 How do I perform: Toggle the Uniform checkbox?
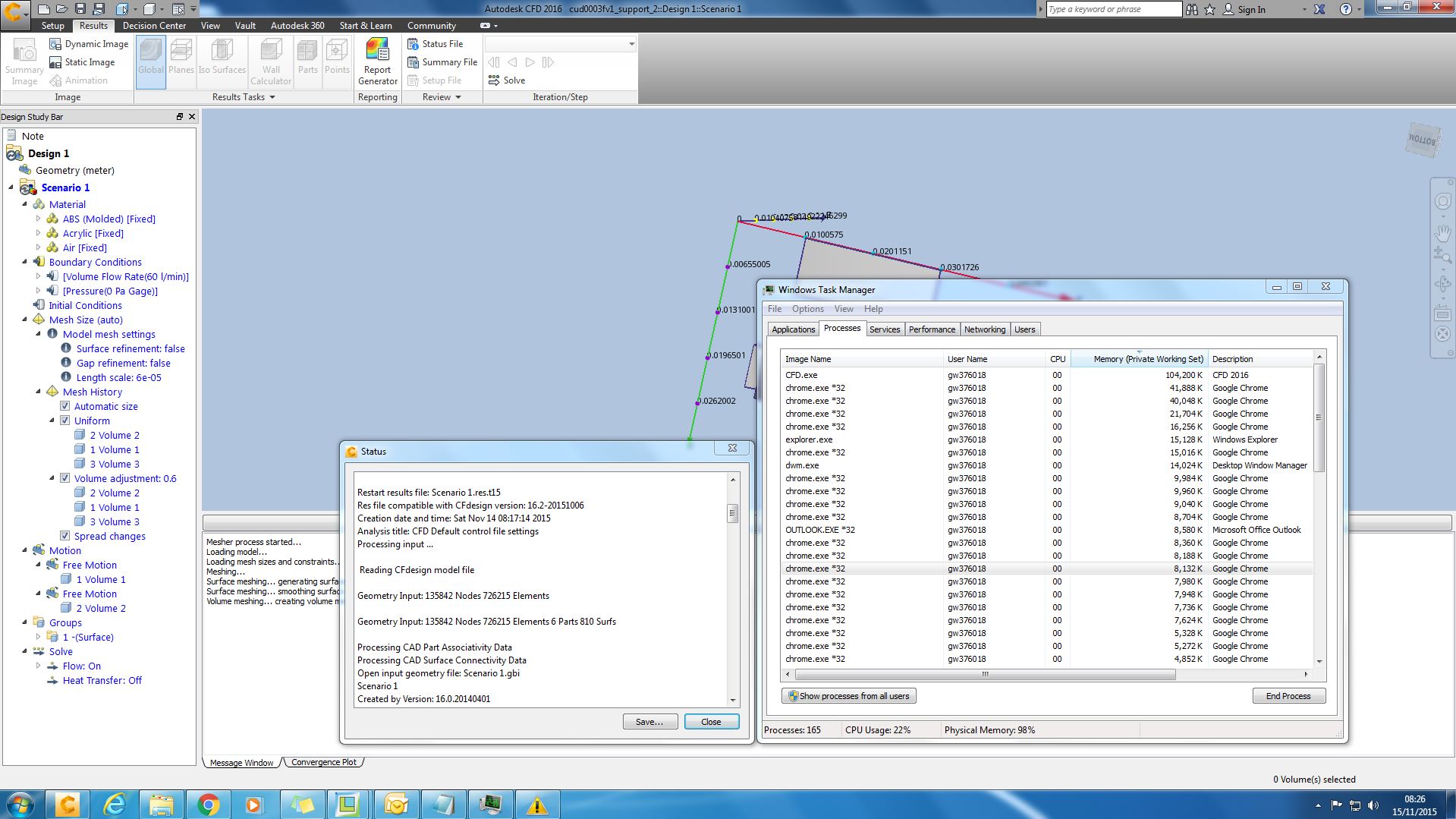pyautogui.click(x=65, y=421)
